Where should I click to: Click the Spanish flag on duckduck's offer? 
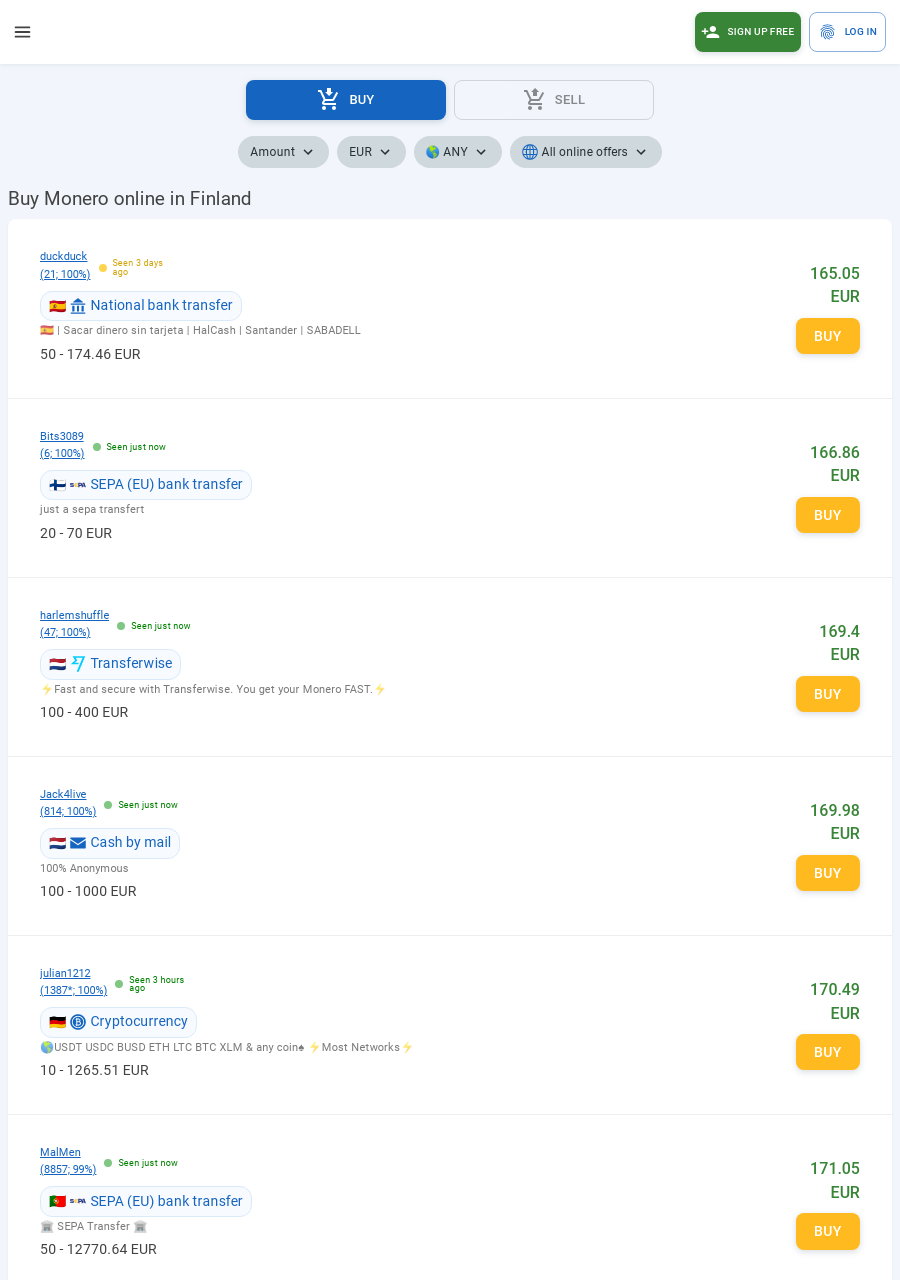[x=57, y=306]
